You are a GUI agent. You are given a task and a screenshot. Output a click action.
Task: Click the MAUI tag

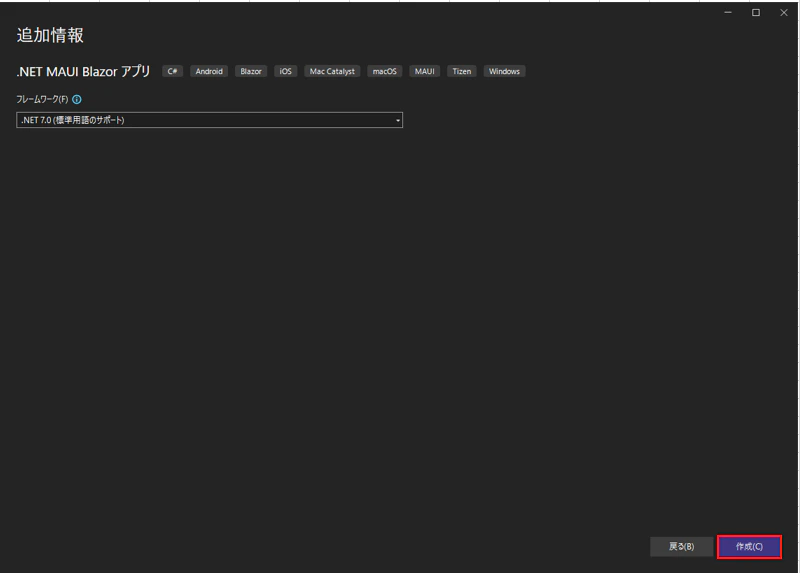424,71
